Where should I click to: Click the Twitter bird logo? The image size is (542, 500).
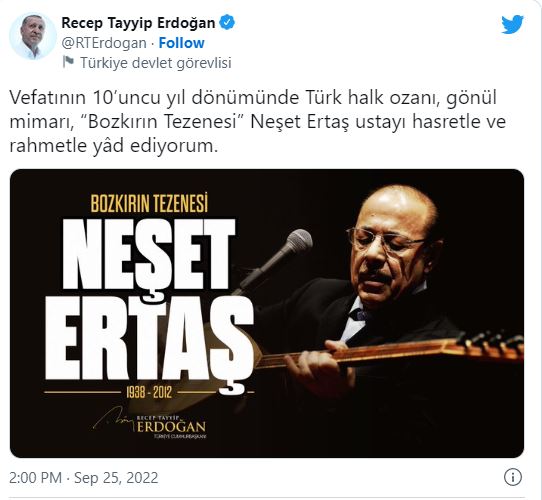[512, 24]
